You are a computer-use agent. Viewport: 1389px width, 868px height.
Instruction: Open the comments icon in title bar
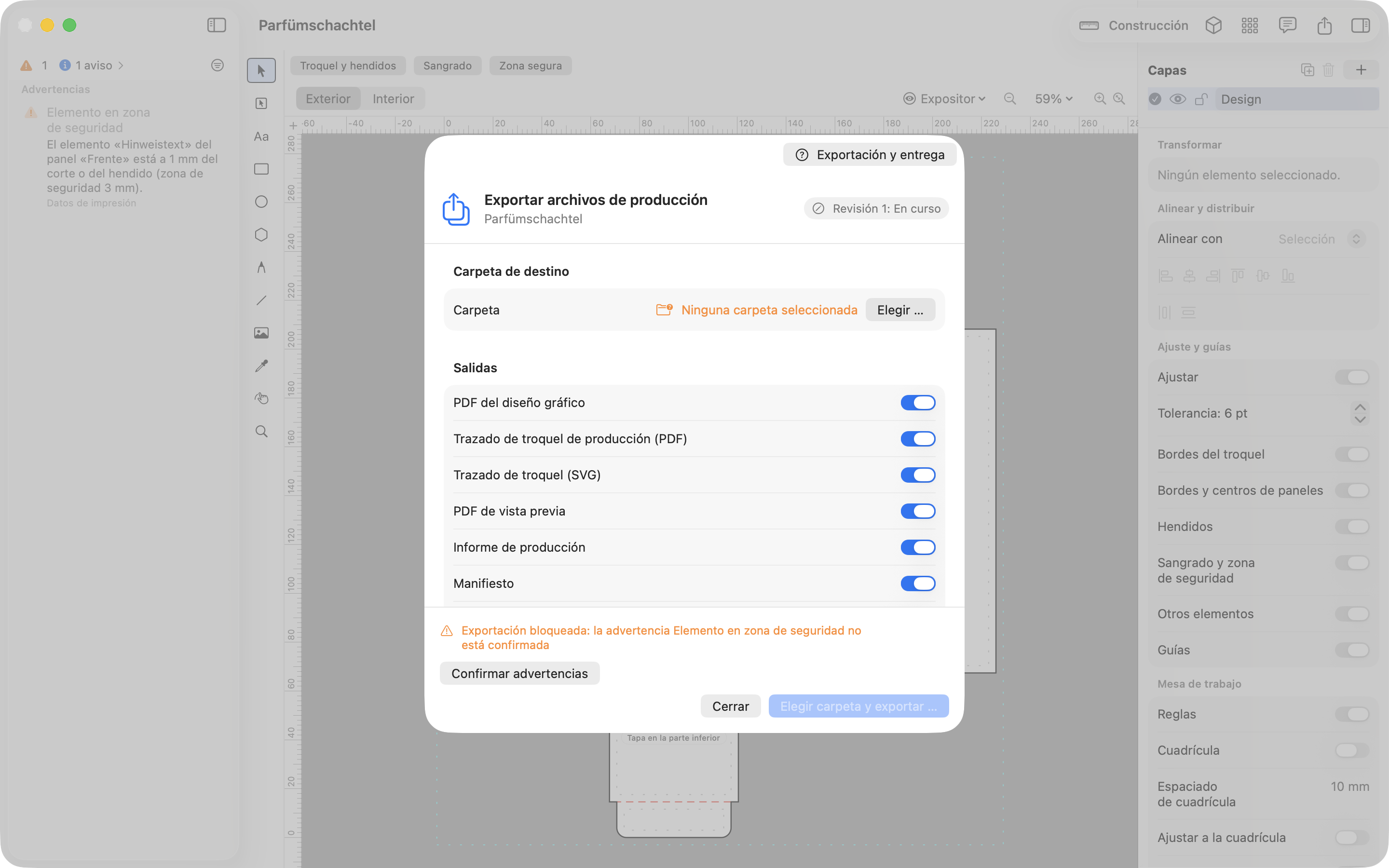(x=1287, y=25)
